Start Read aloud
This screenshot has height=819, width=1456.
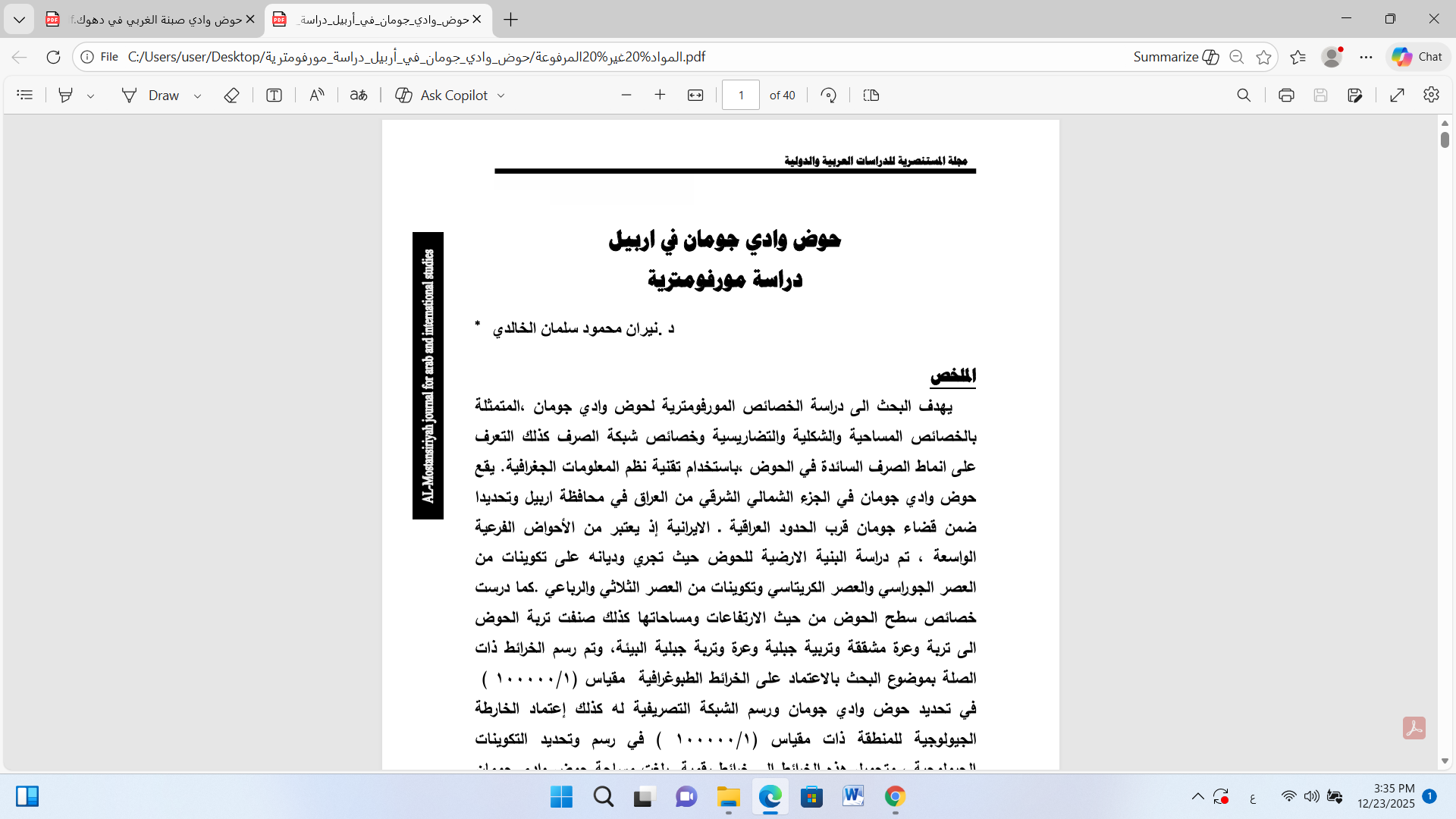pos(317,95)
